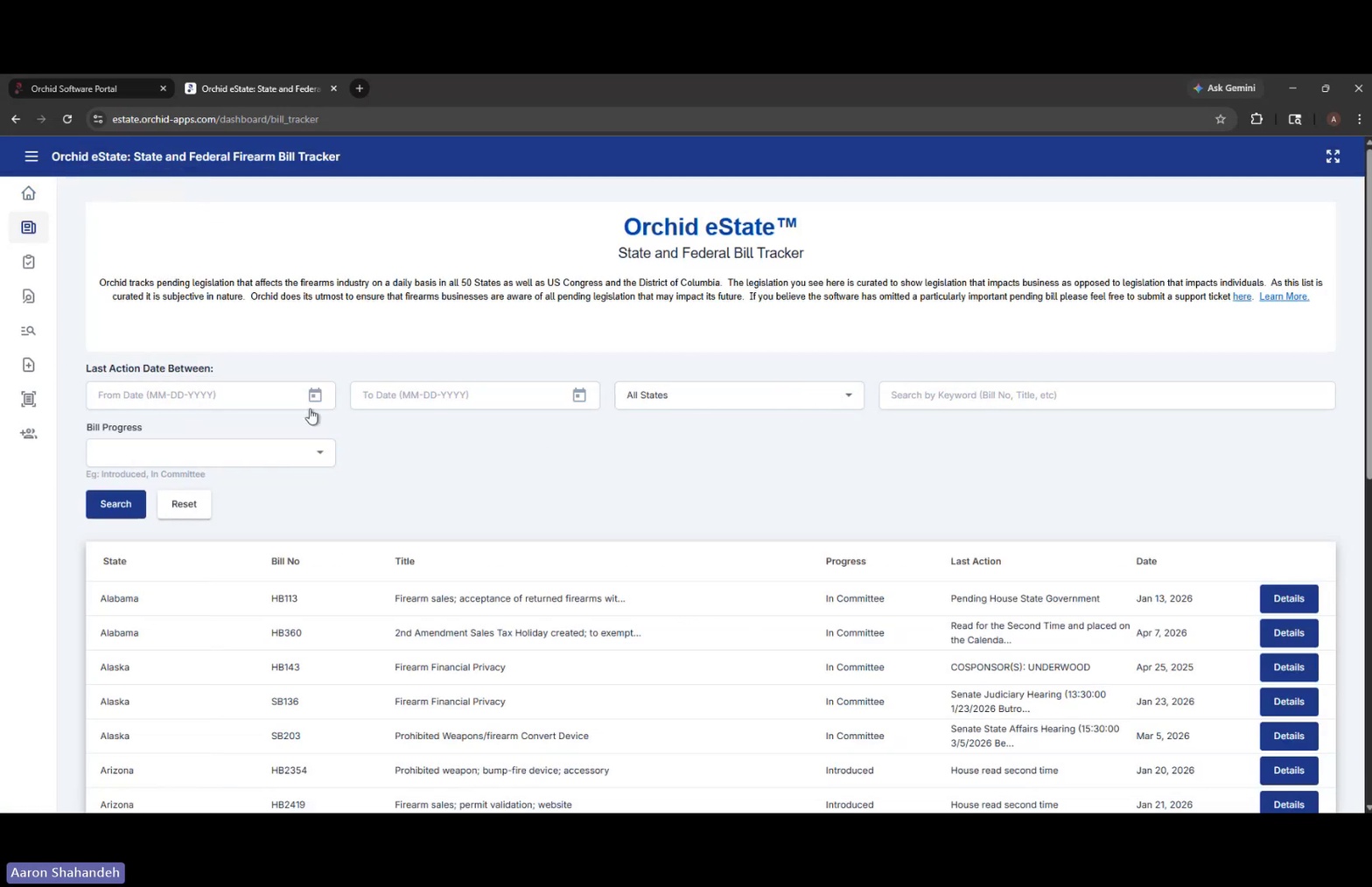Image resolution: width=1372 pixels, height=887 pixels.
Task: Click 'Firearm sales; acceptance of returned firearms' title
Action: pos(509,598)
